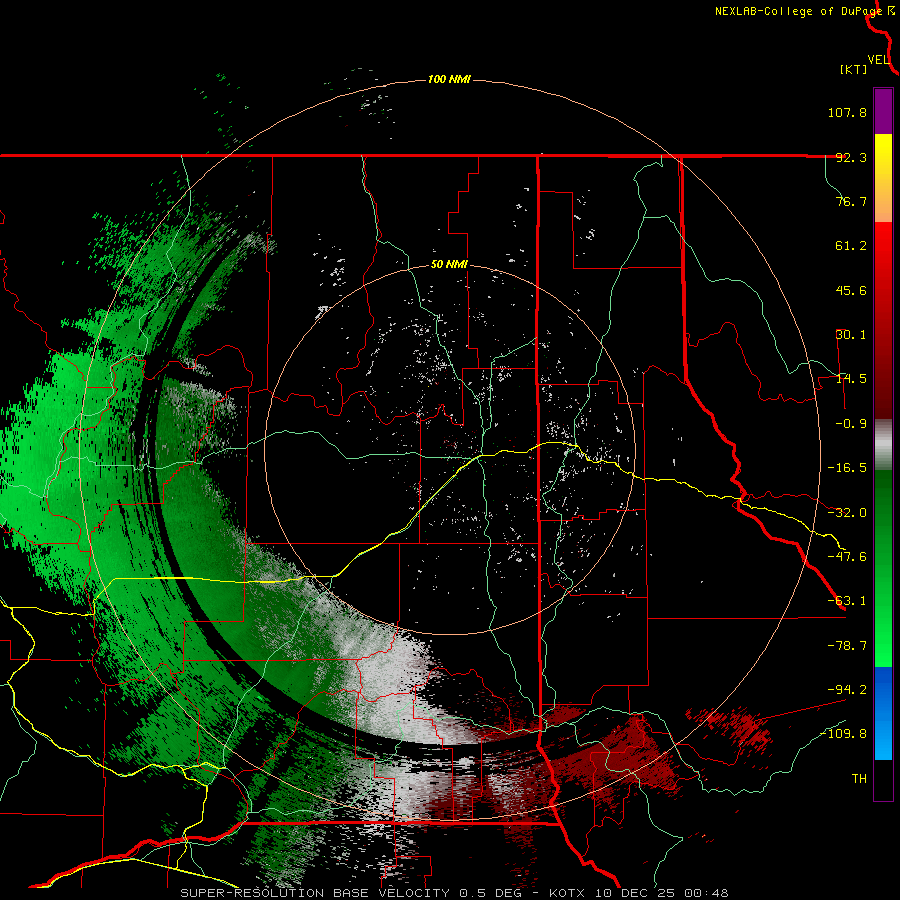Click the yellow-orange segment of the color bar
900x900 pixels.
(883, 178)
